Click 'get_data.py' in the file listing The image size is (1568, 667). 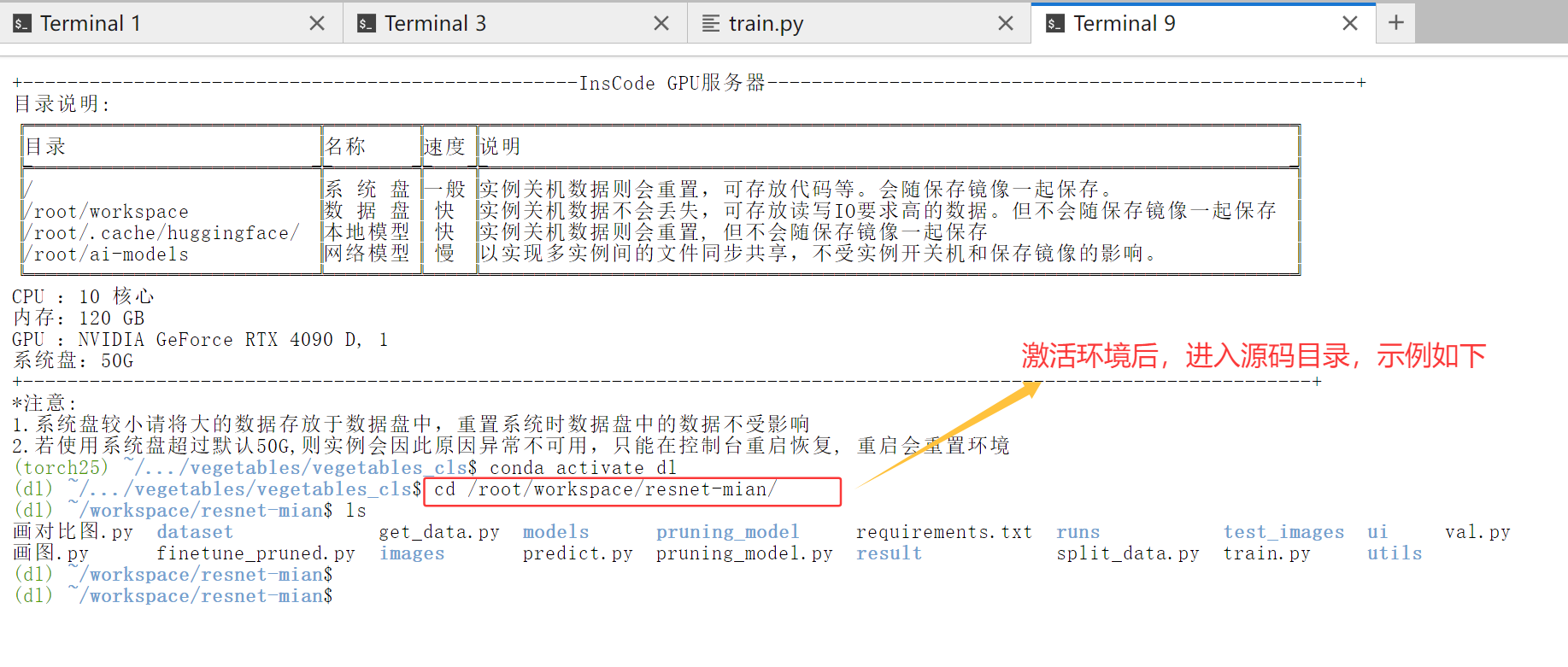pos(439,532)
